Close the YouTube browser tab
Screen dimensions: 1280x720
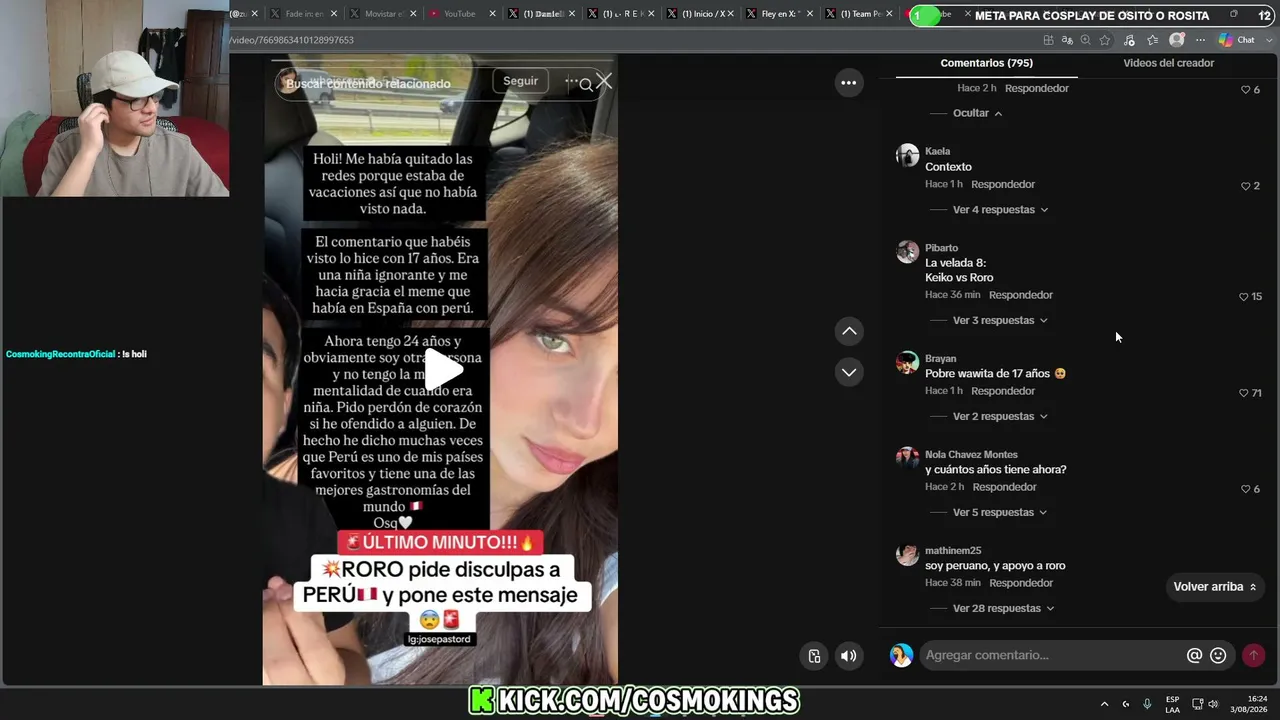point(493,14)
